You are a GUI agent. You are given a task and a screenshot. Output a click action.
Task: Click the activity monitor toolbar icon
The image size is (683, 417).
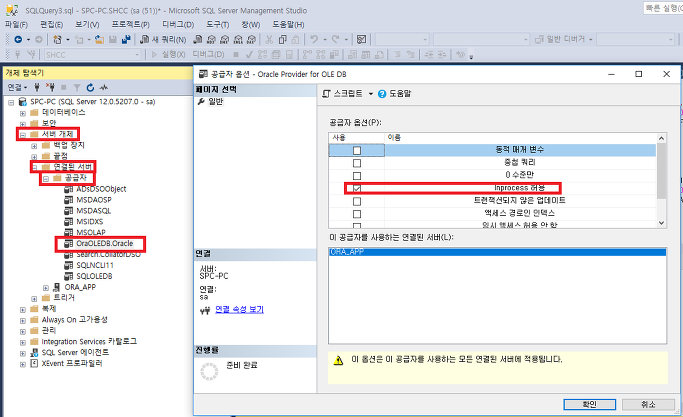pyautogui.click(x=361, y=40)
